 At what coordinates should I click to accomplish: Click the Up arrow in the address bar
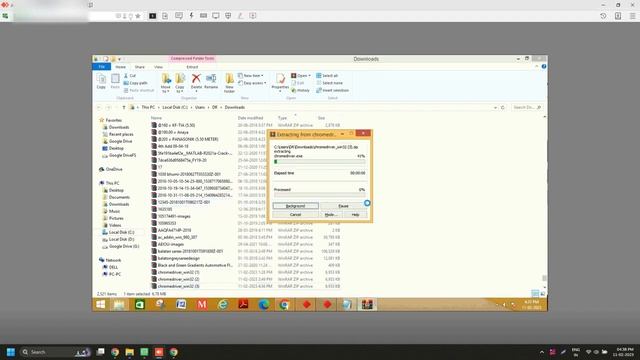(124, 107)
